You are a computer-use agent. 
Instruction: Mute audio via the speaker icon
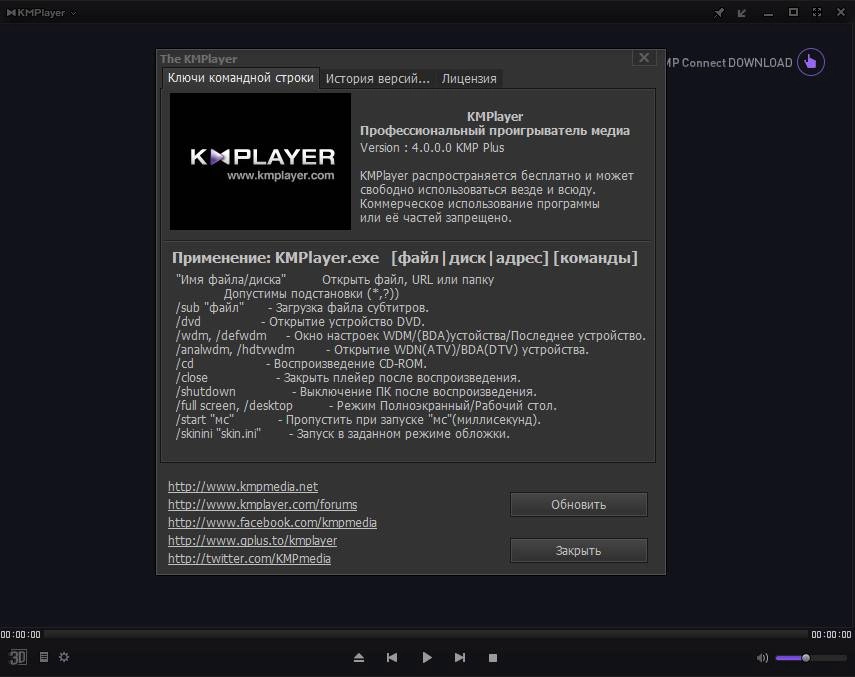762,658
